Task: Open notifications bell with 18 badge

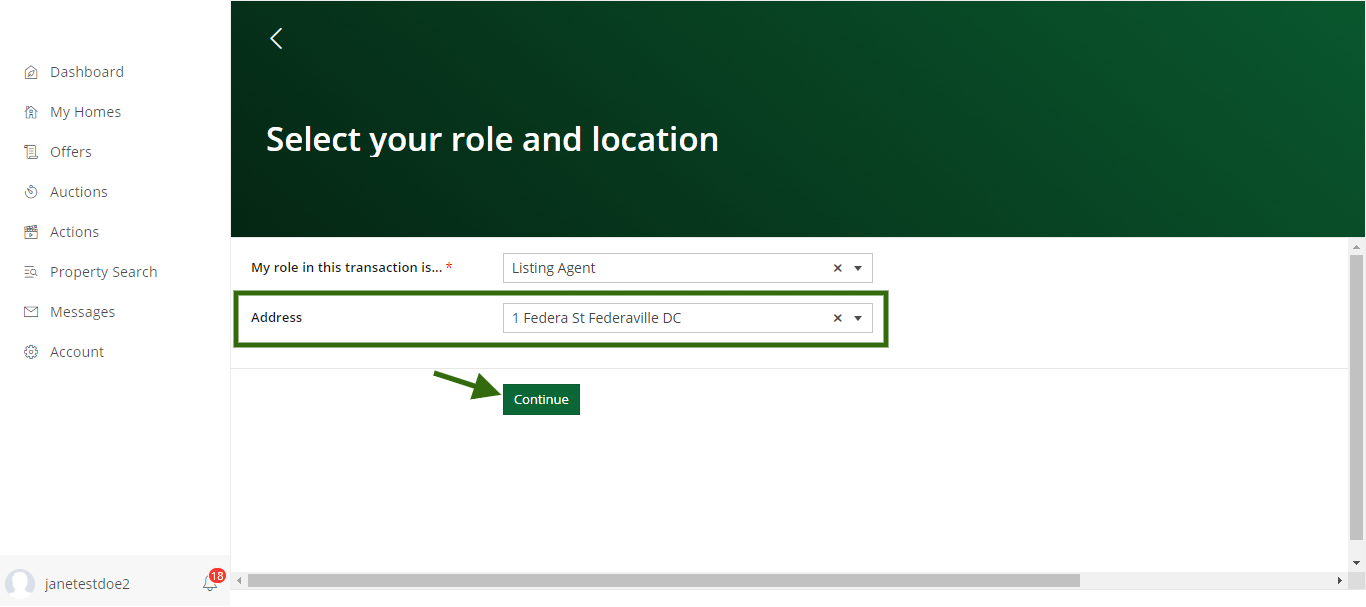Action: [212, 581]
